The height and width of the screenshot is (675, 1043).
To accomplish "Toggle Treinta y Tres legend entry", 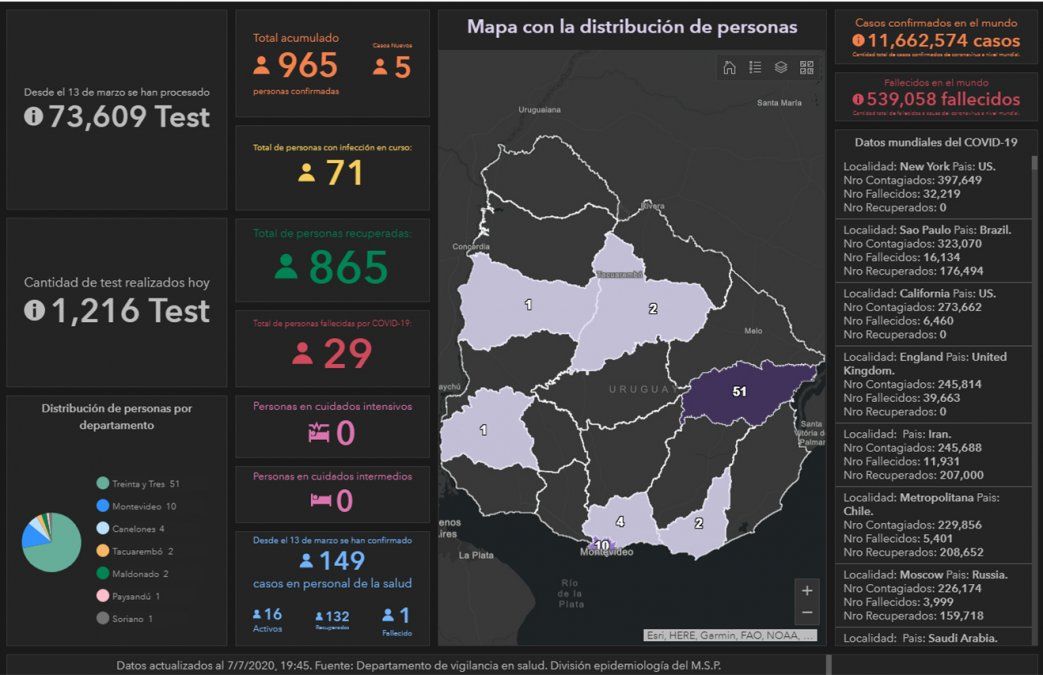I will tap(140, 484).
